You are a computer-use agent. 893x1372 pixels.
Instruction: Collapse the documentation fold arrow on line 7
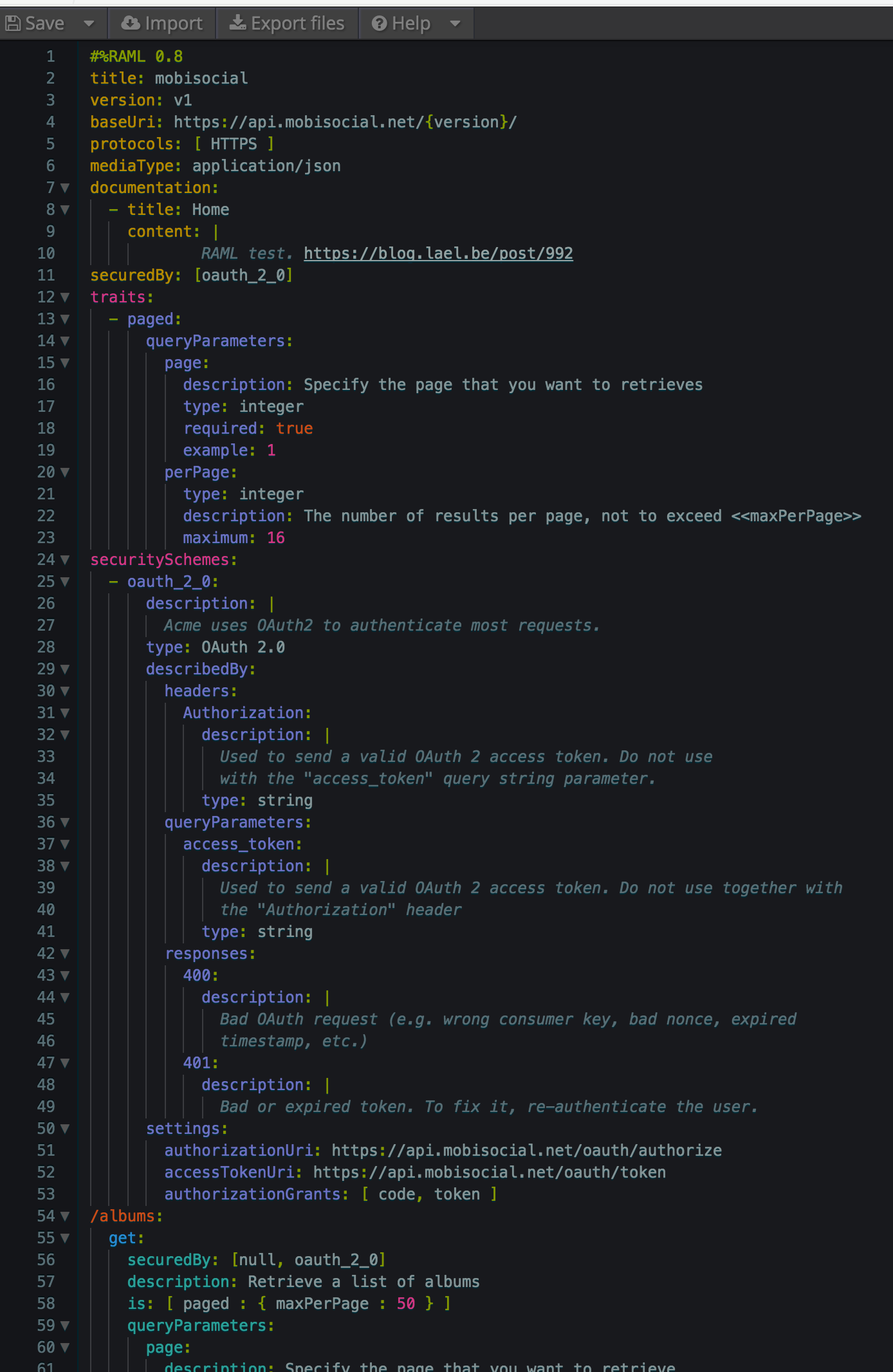(x=64, y=188)
